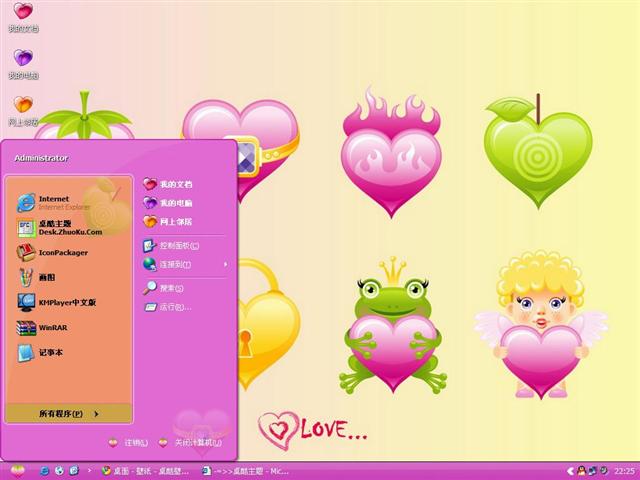
Task: Click the QQ penguin tray icon
Action: pyautogui.click(x=582, y=471)
